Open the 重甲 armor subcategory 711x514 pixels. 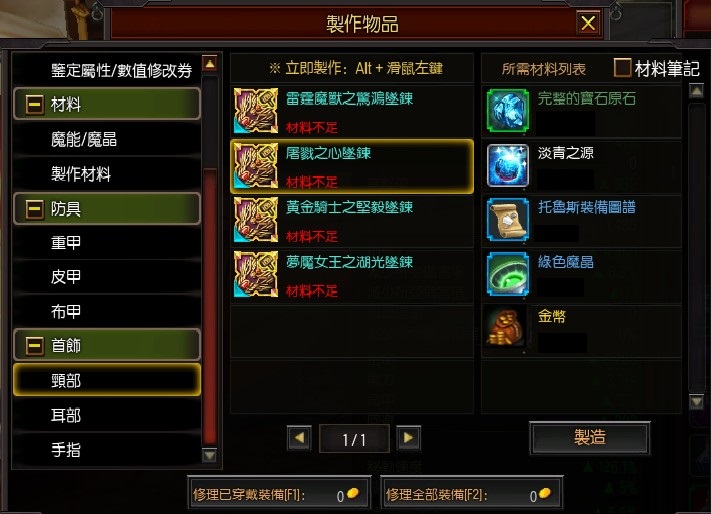click(x=107, y=242)
